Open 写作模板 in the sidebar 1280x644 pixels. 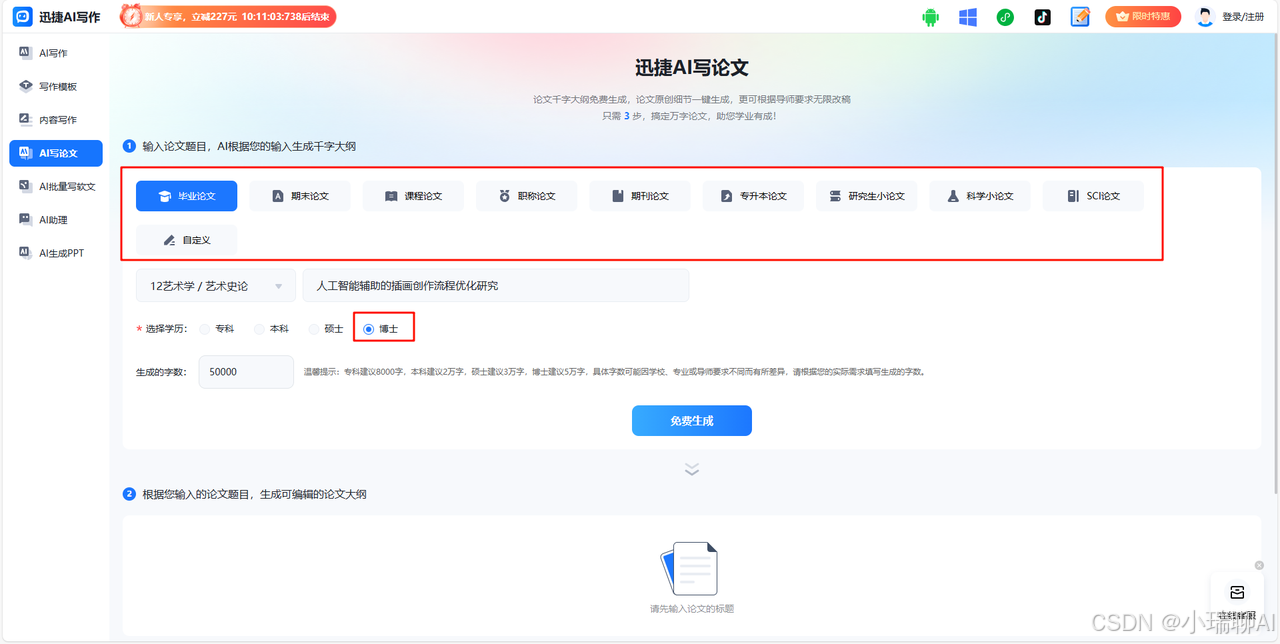[56, 87]
